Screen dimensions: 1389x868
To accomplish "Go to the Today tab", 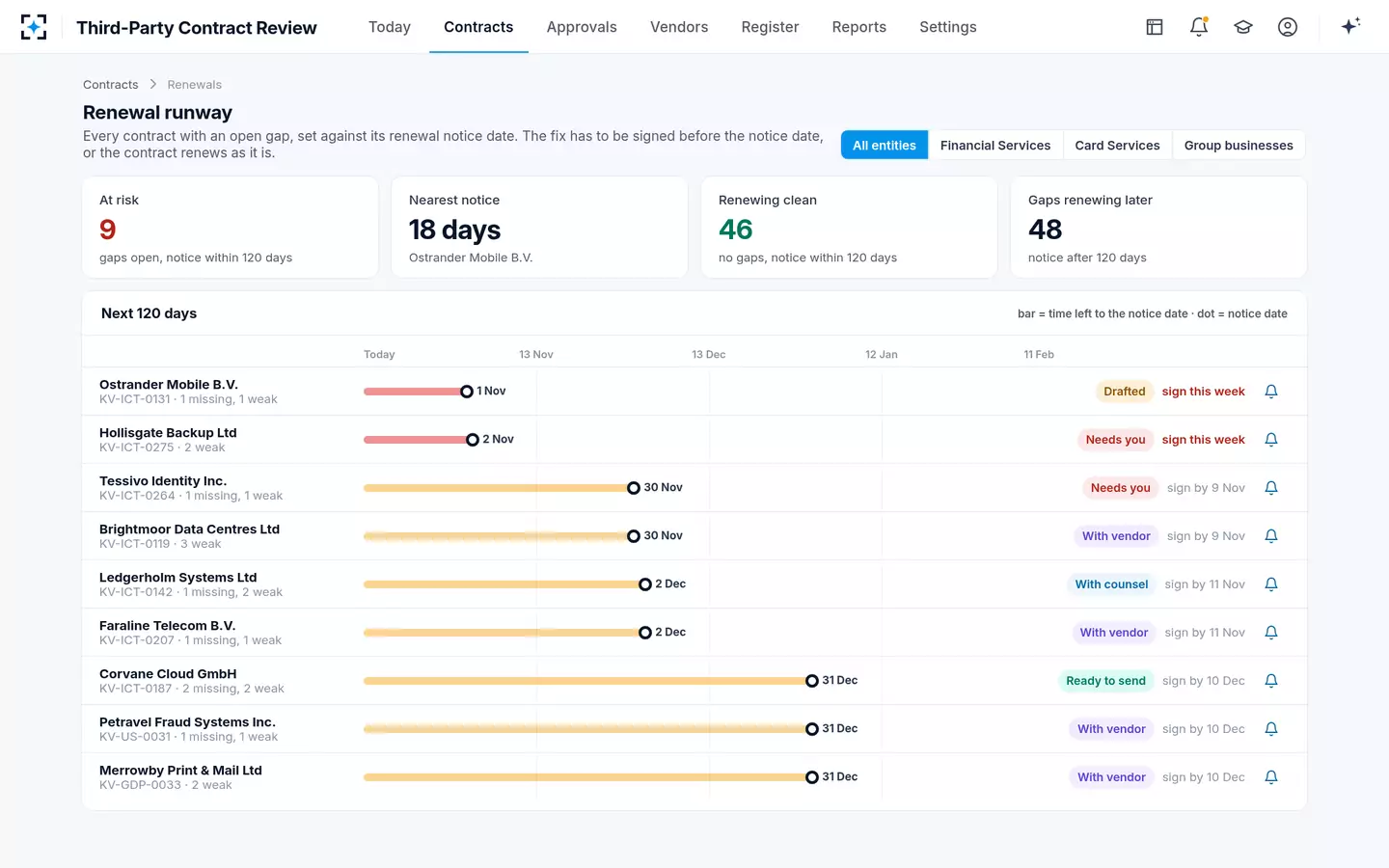I will (390, 27).
